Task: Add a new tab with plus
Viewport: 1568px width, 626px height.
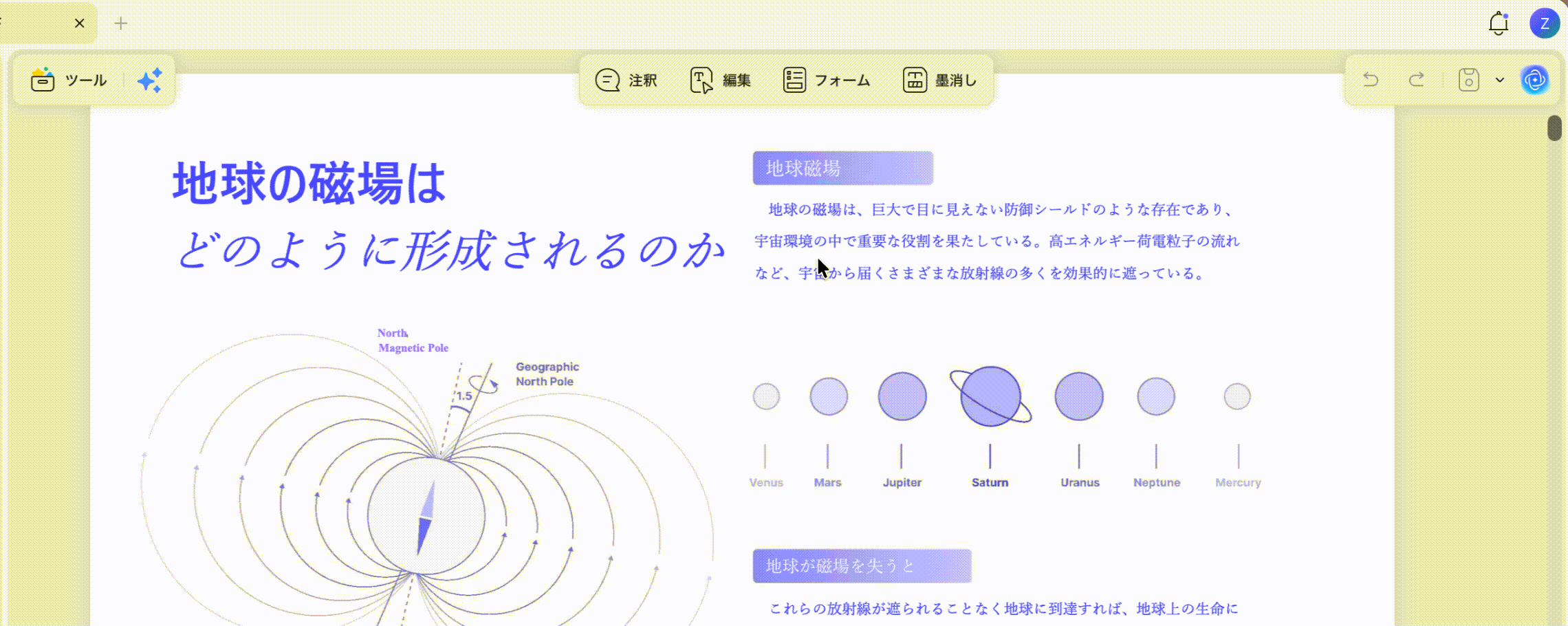Action: pyautogui.click(x=121, y=23)
